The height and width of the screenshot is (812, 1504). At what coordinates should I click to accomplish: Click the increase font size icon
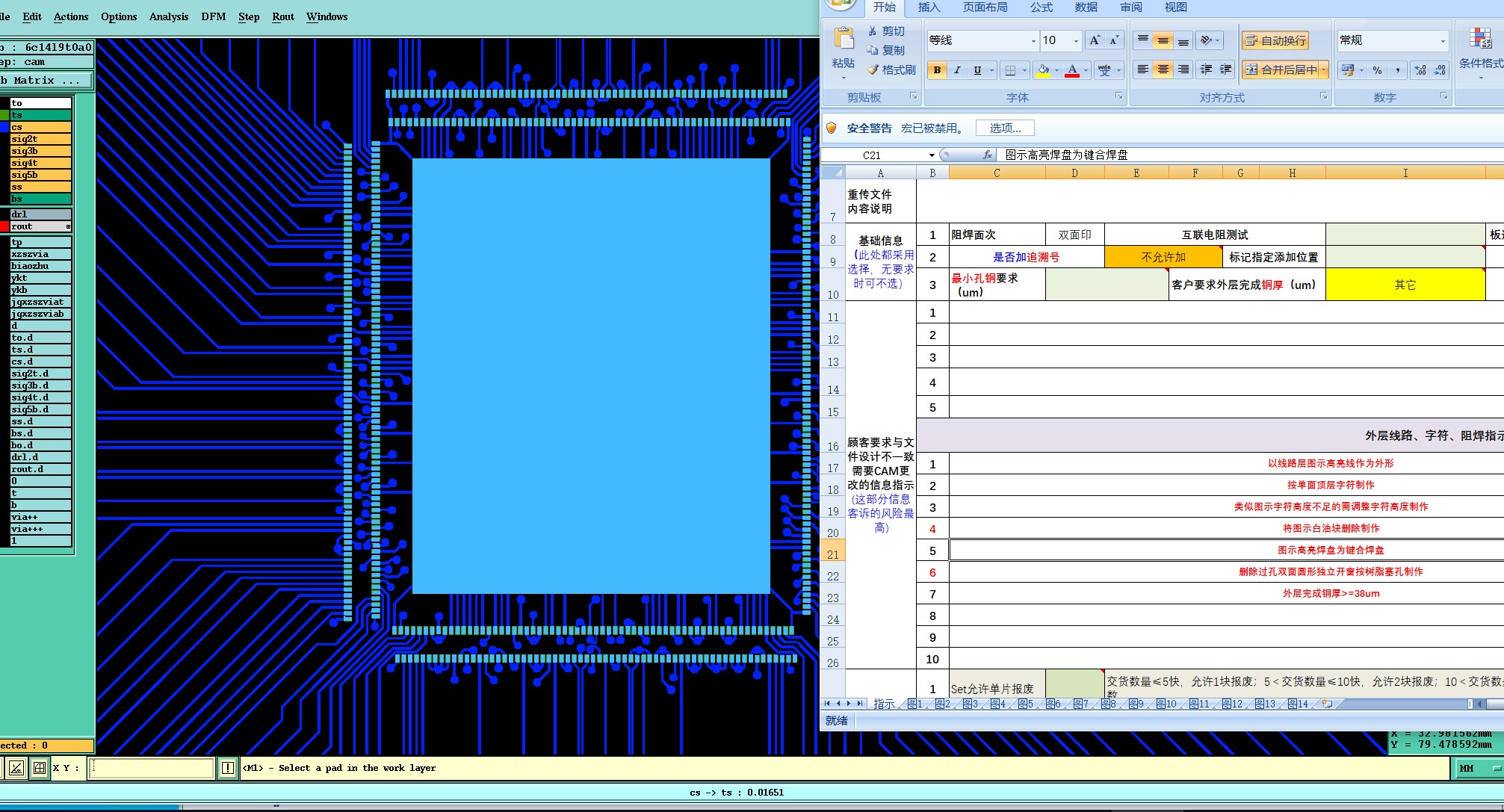click(x=1095, y=40)
